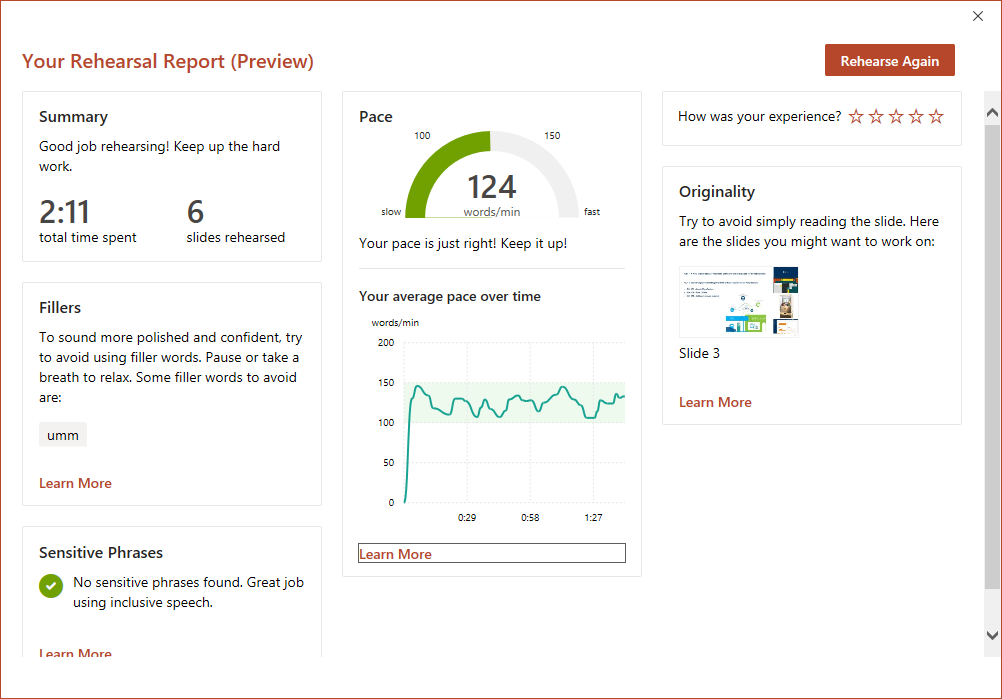Click the average pace over time chart
This screenshot has height=699, width=1002.
tap(513, 420)
